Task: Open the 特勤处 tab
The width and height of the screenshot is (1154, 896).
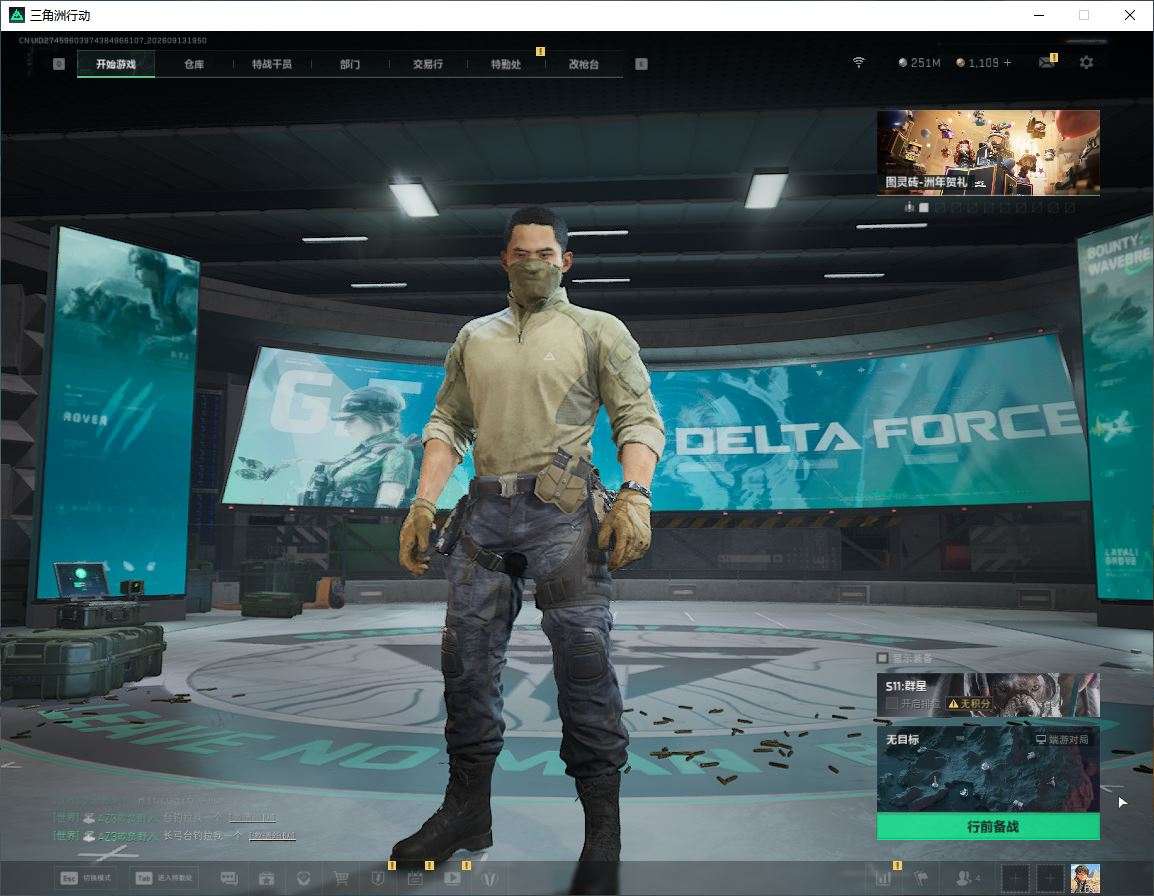Action: coord(506,64)
